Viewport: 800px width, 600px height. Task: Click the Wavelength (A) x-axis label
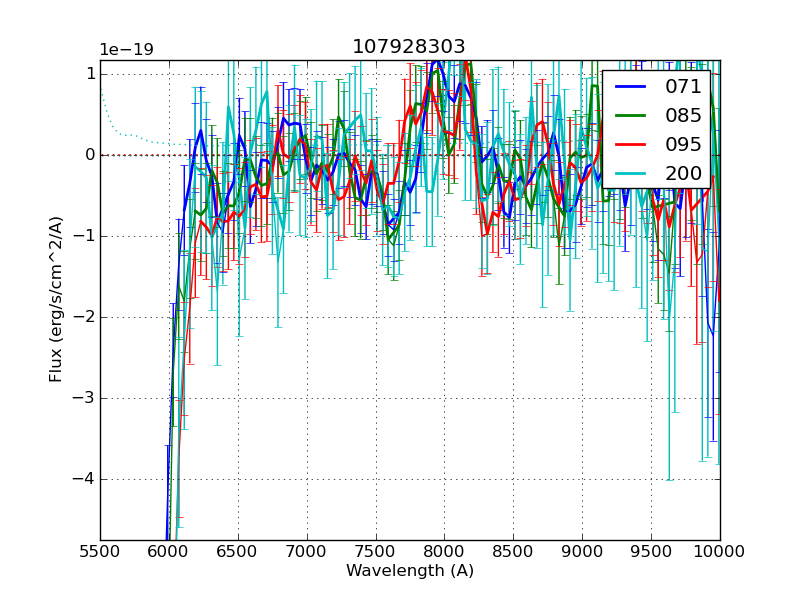pos(410,571)
